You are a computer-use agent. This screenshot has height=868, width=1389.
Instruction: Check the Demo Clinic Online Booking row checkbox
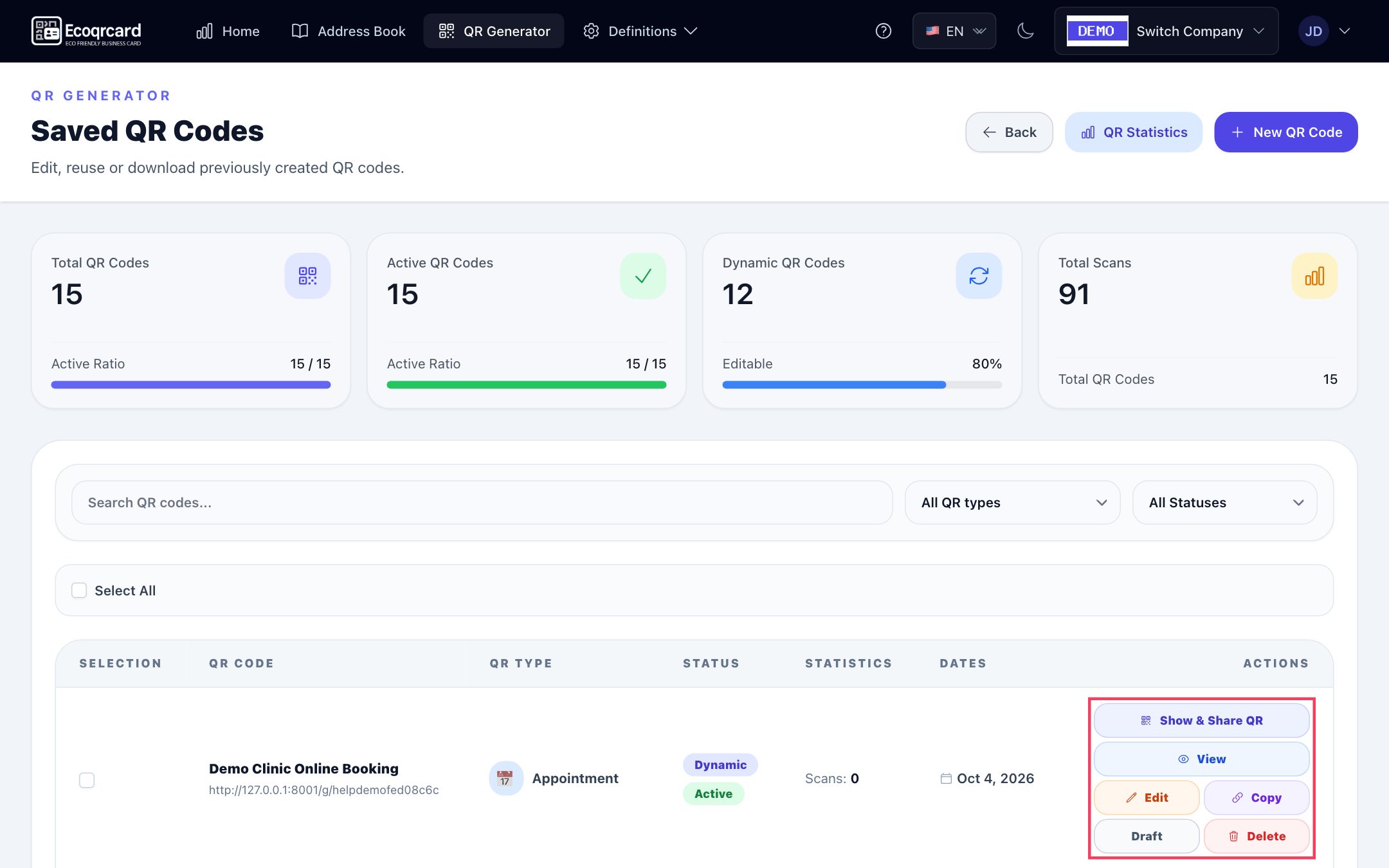pos(87,780)
